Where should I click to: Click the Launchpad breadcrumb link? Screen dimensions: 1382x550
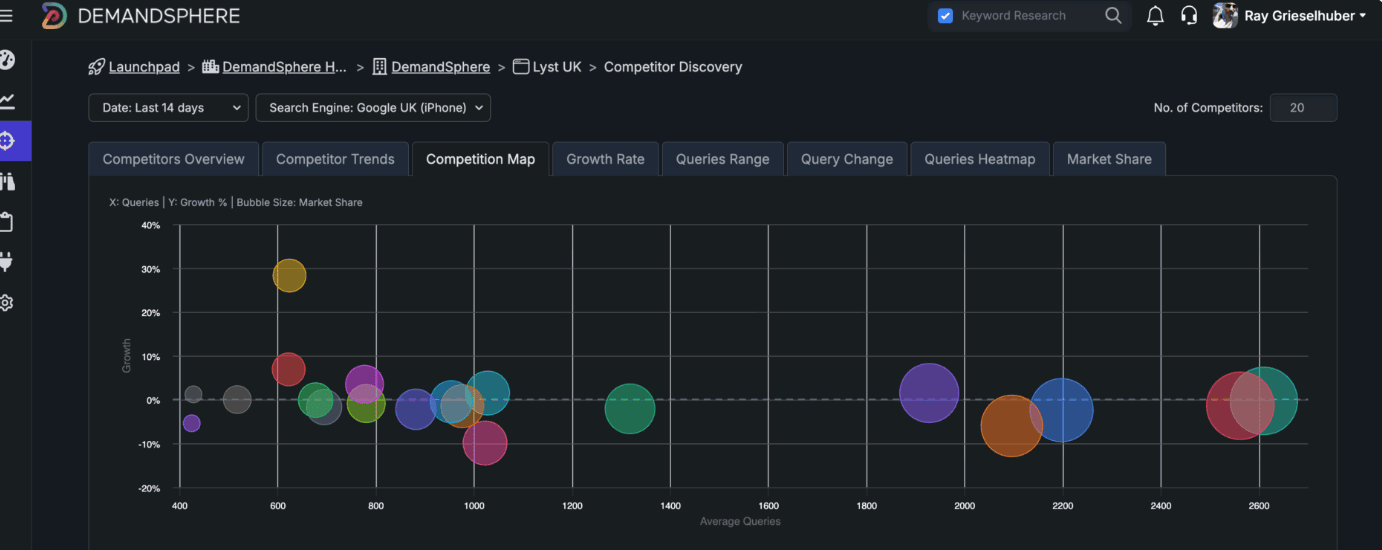click(x=144, y=67)
